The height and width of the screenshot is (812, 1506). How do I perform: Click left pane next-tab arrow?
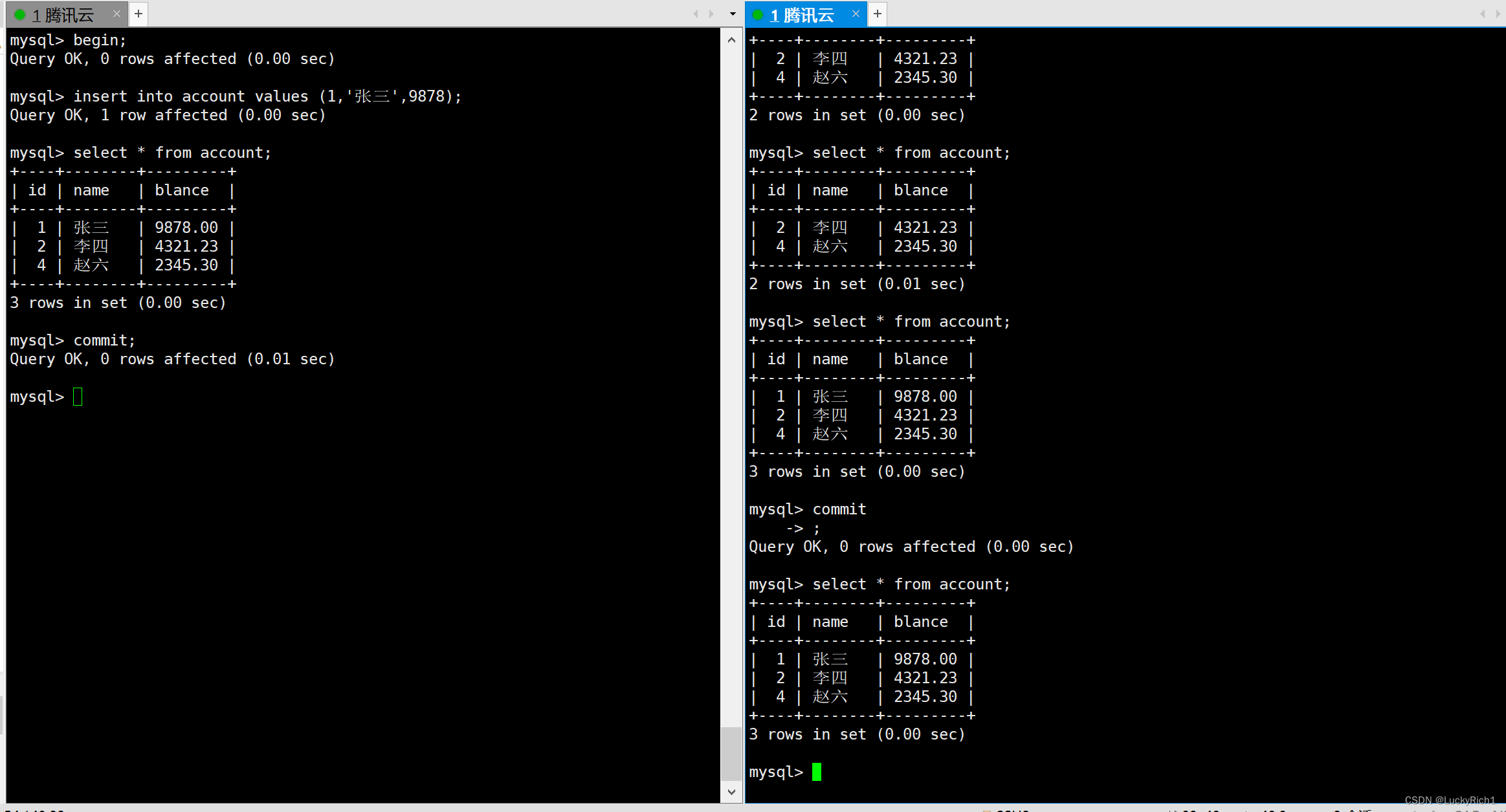pos(711,14)
